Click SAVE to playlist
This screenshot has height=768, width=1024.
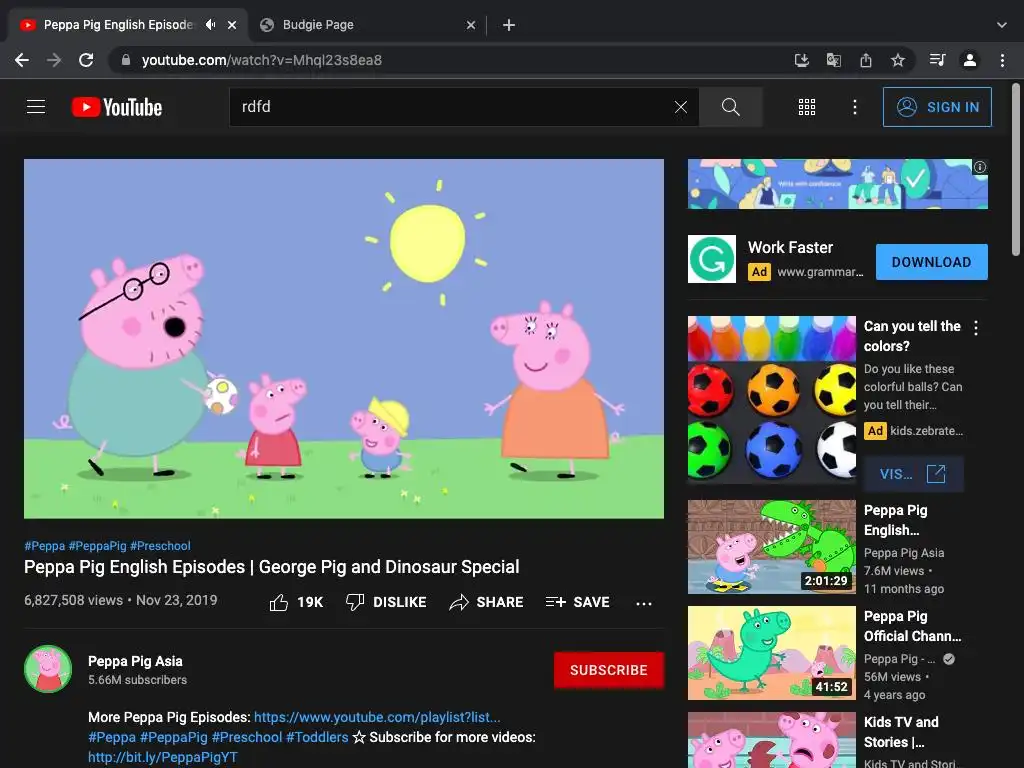click(x=577, y=602)
